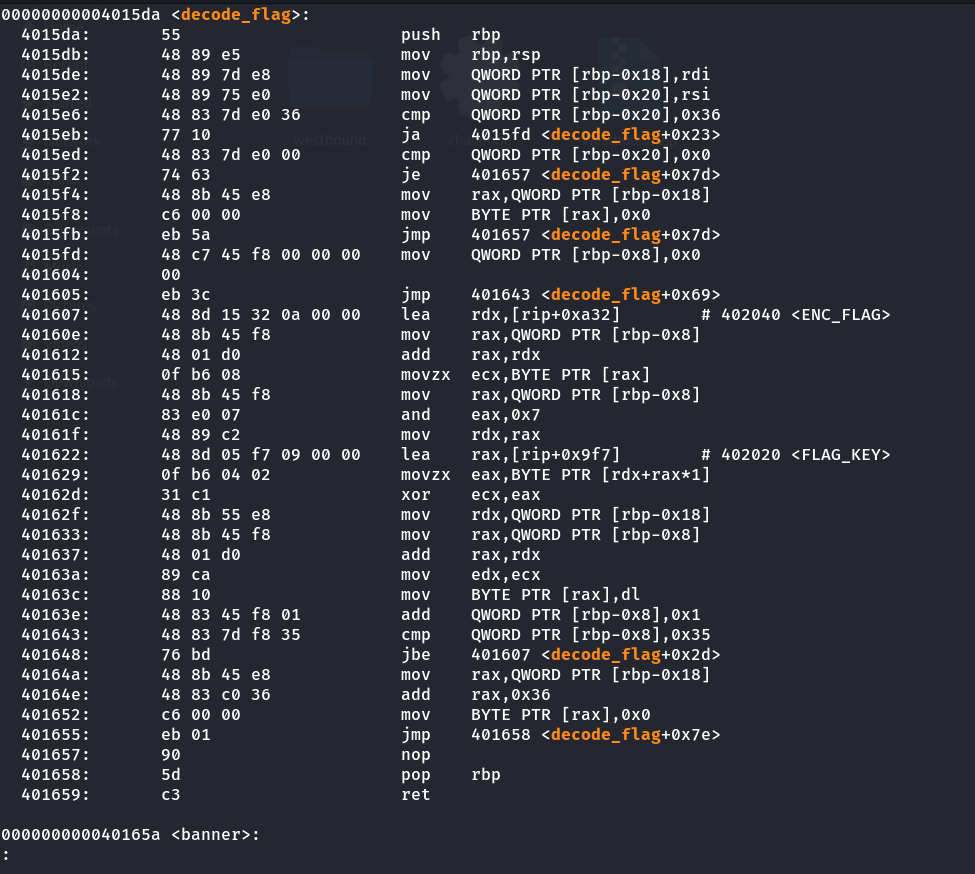Click mov edx,ecx instruction
This screenshot has width=975, height=874.
[x=471, y=574]
